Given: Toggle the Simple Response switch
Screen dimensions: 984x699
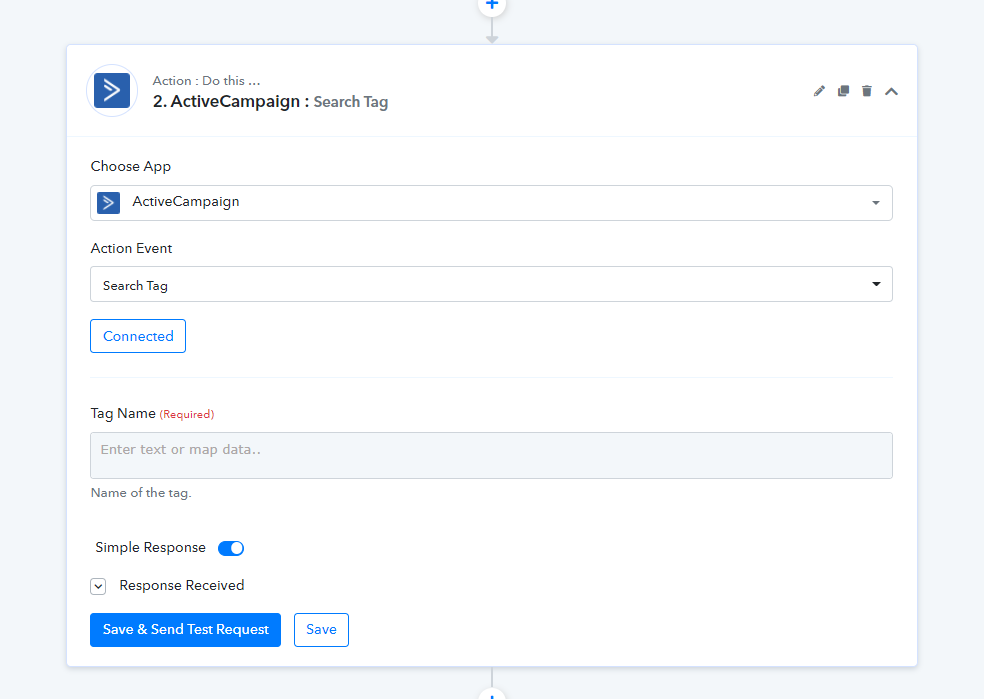Looking at the screenshot, I should pyautogui.click(x=231, y=548).
